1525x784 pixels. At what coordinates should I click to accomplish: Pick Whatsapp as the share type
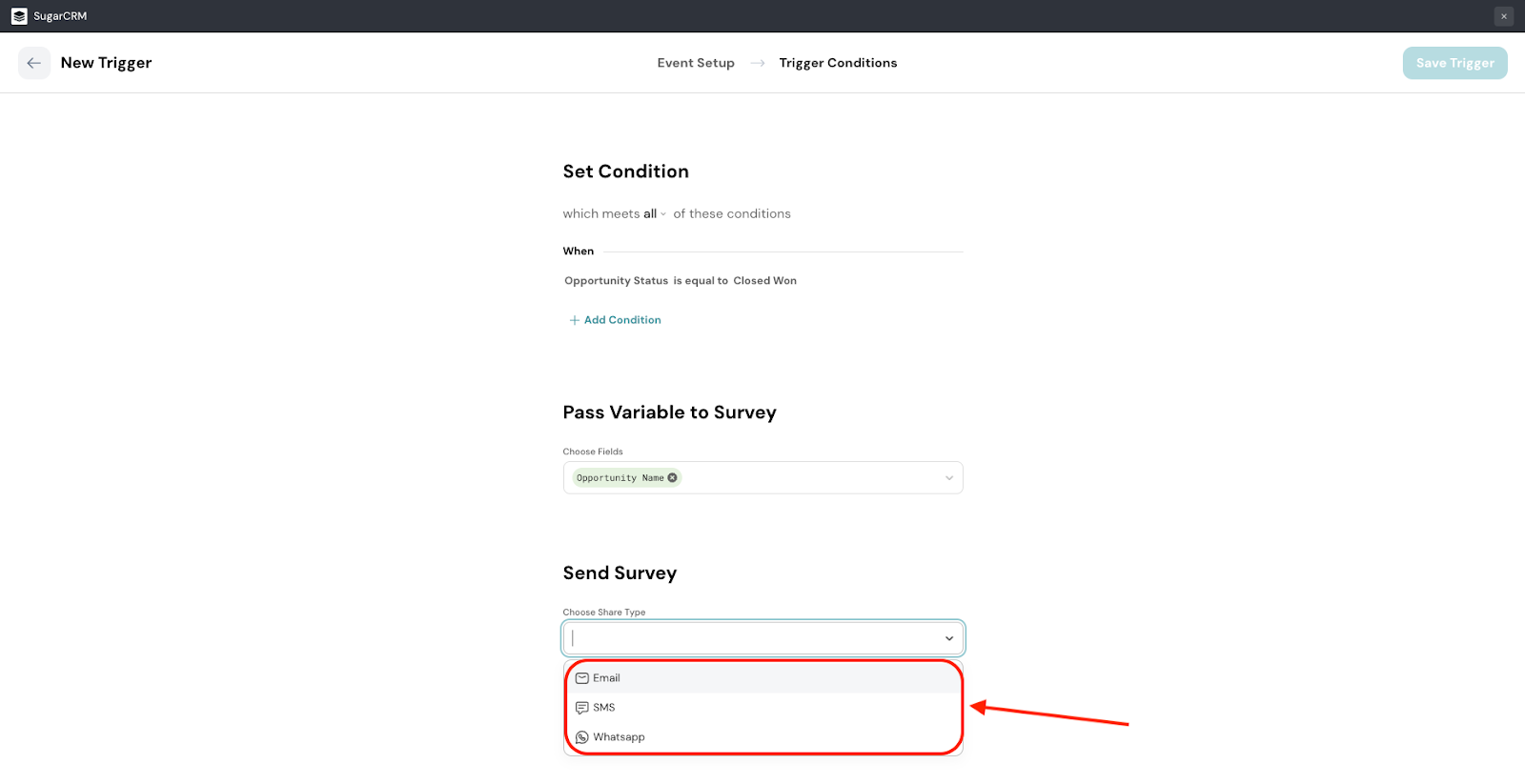pos(618,737)
